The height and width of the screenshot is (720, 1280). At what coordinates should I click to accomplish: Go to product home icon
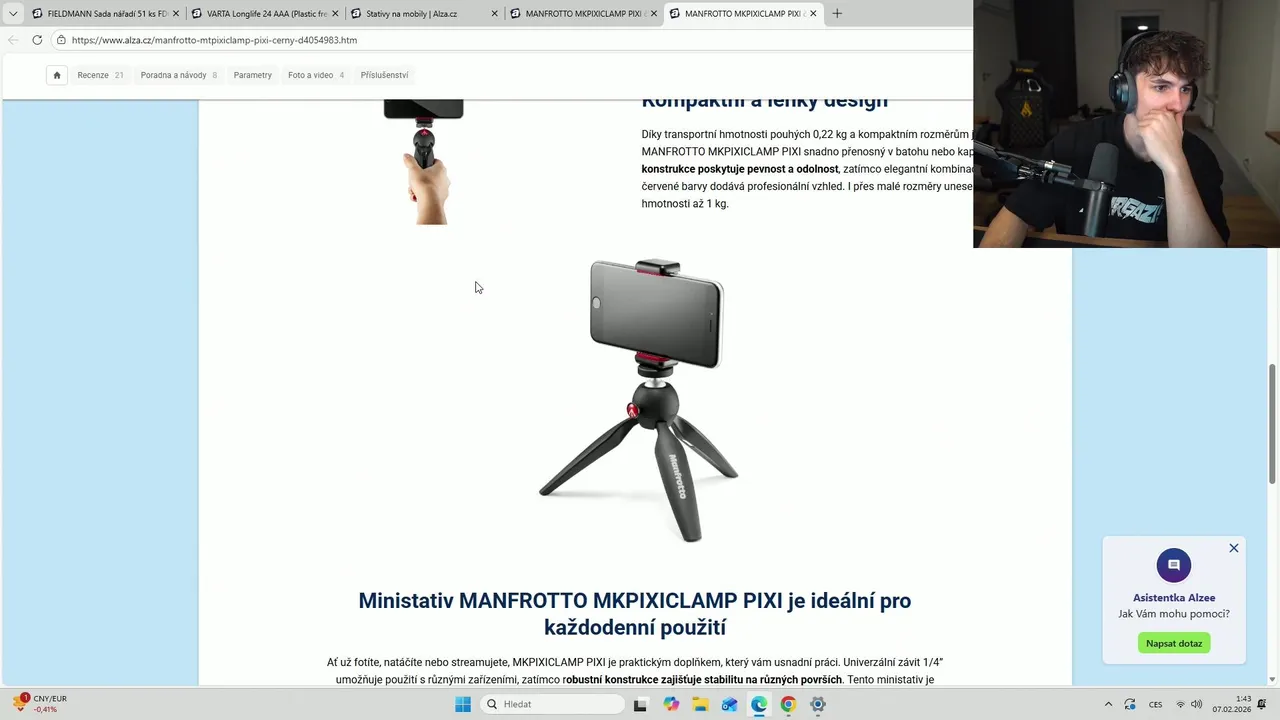click(x=57, y=75)
